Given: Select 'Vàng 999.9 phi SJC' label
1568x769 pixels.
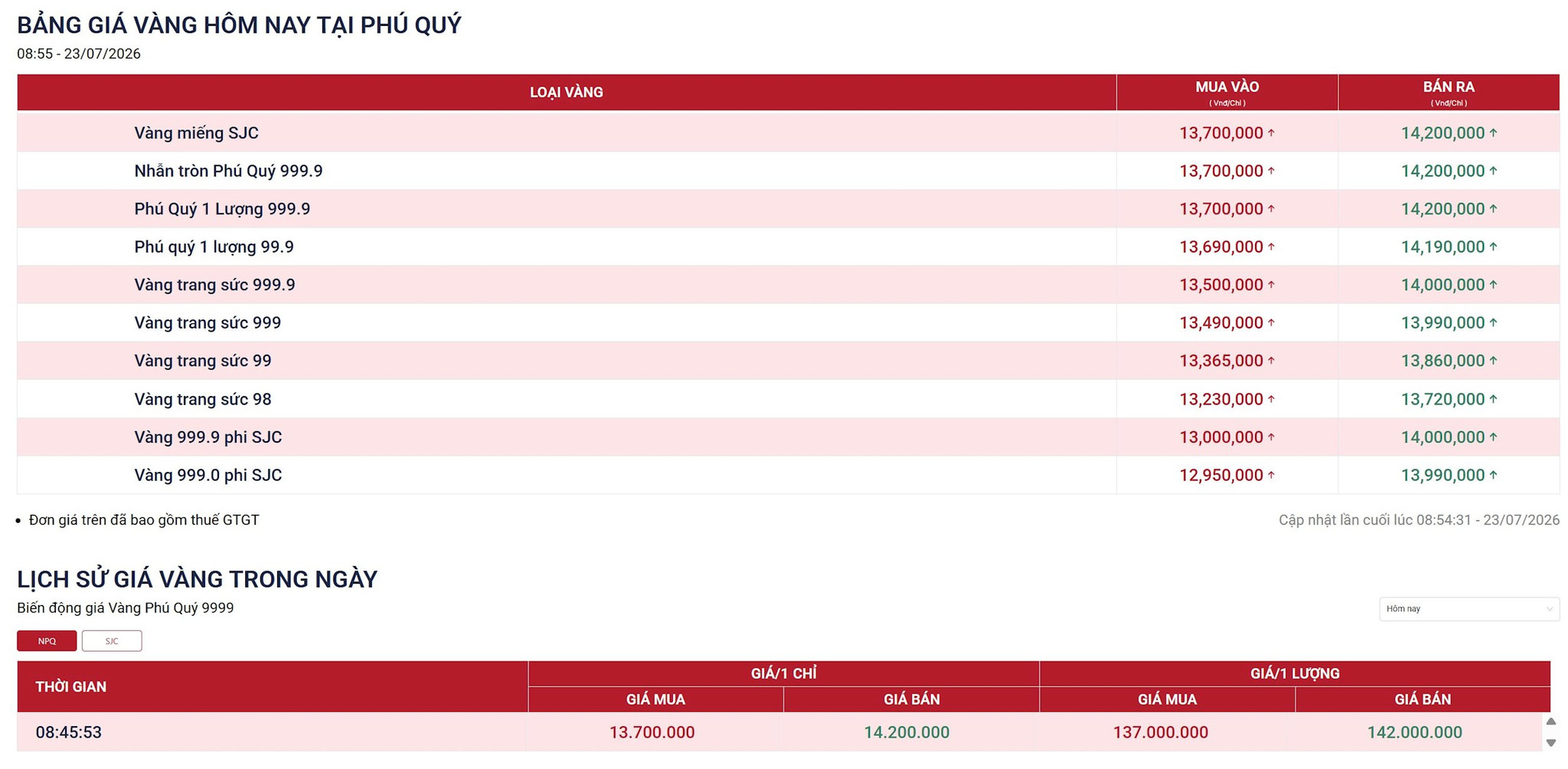Looking at the screenshot, I should click(x=208, y=437).
